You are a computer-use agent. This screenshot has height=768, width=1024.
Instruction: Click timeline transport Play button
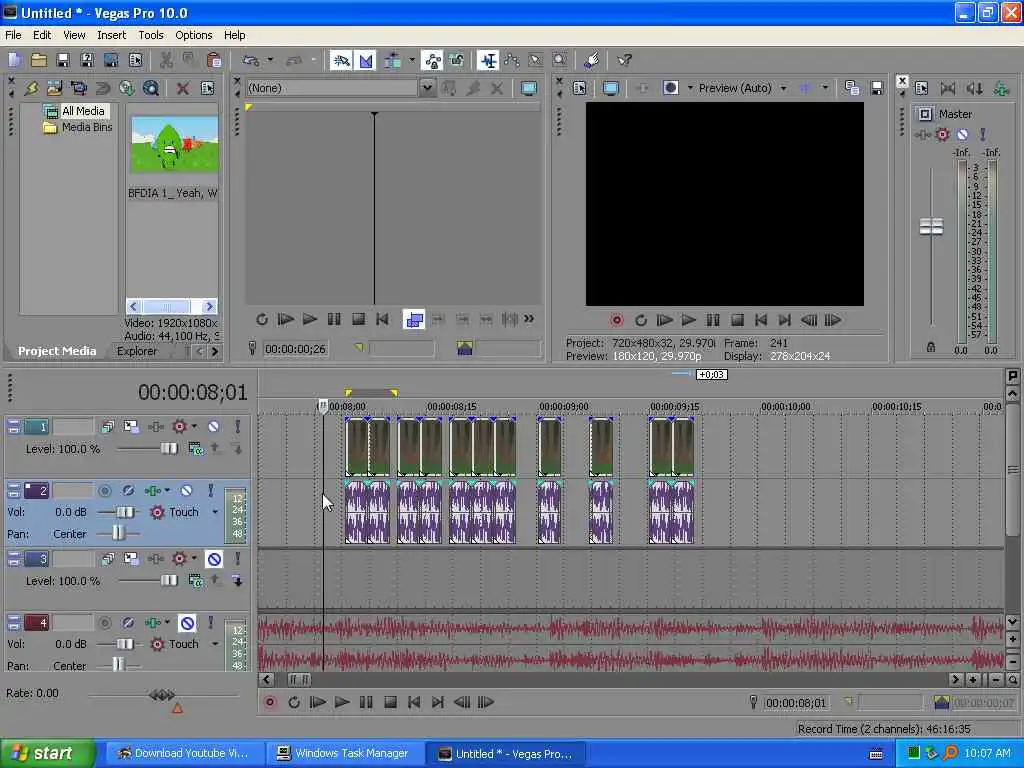(x=342, y=703)
